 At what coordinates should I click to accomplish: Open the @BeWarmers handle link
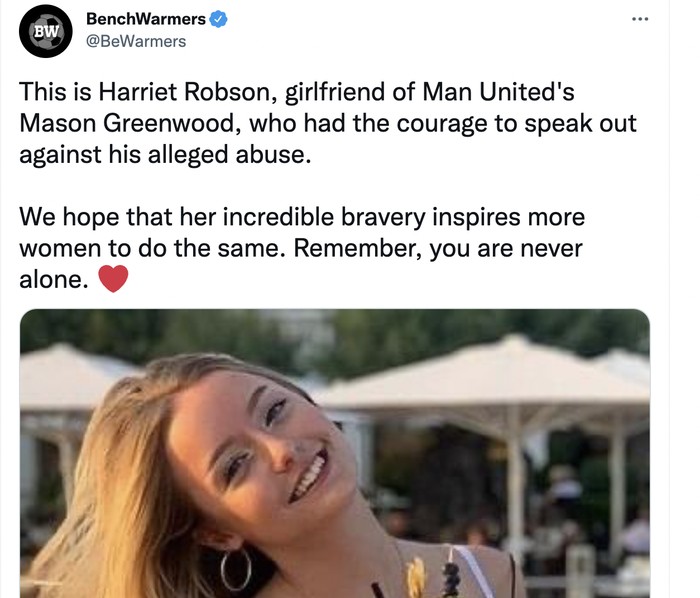pos(136,42)
